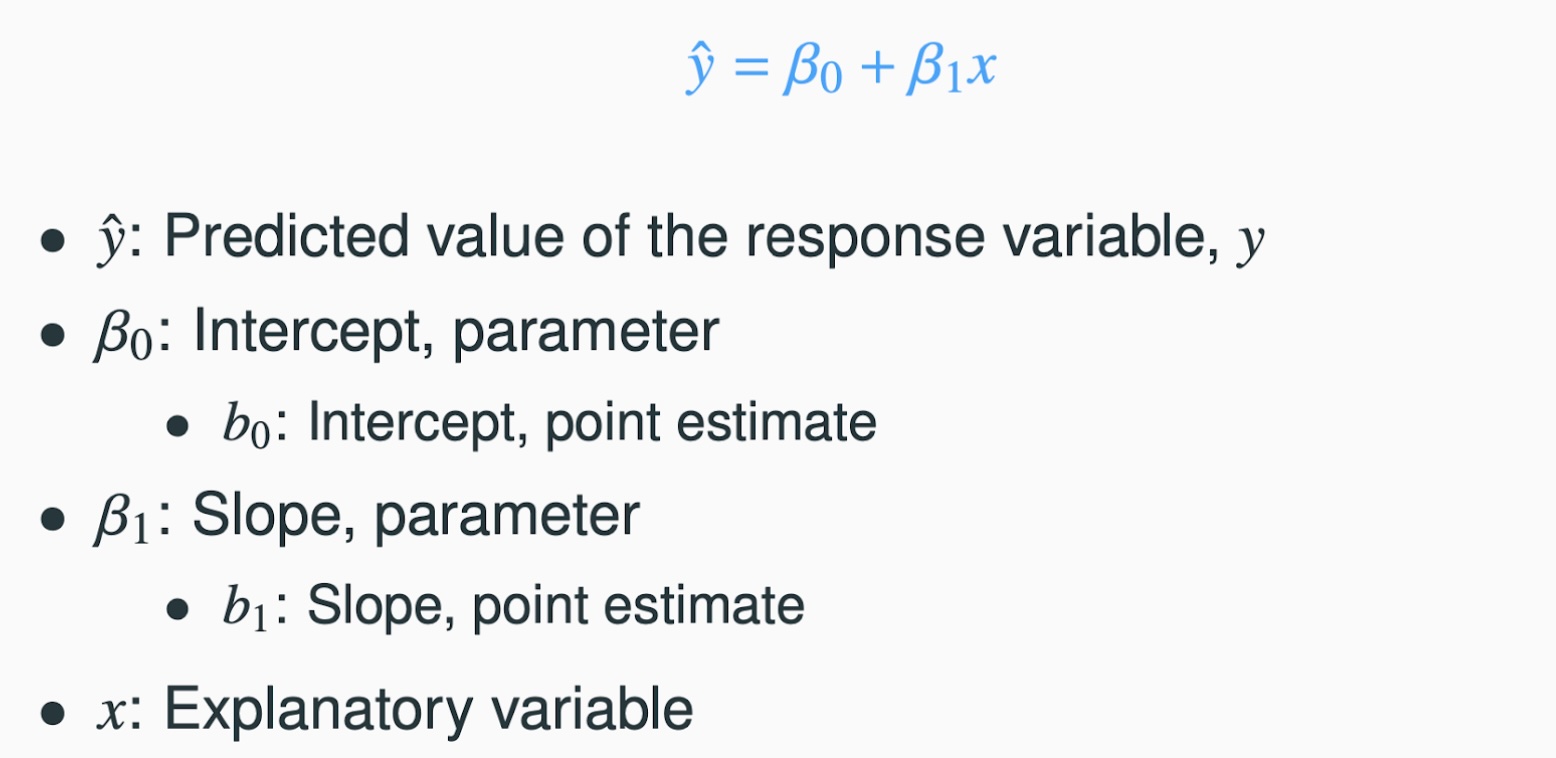Click the "Intercept, parameter" text
The height and width of the screenshot is (758, 1556).
pyautogui.click(x=455, y=331)
